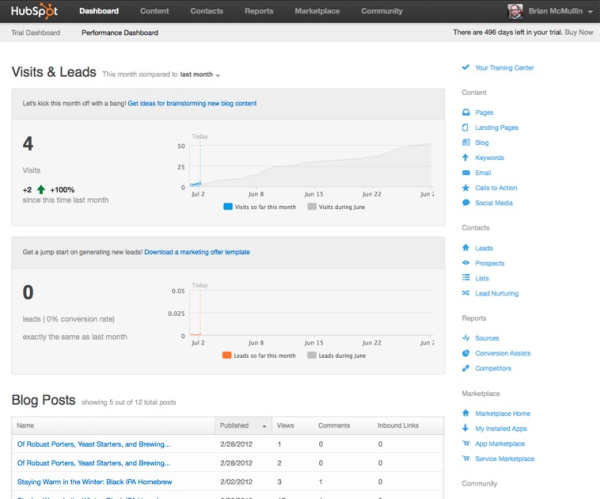Click the Social Media speech-bubble icon

pyautogui.click(x=466, y=203)
